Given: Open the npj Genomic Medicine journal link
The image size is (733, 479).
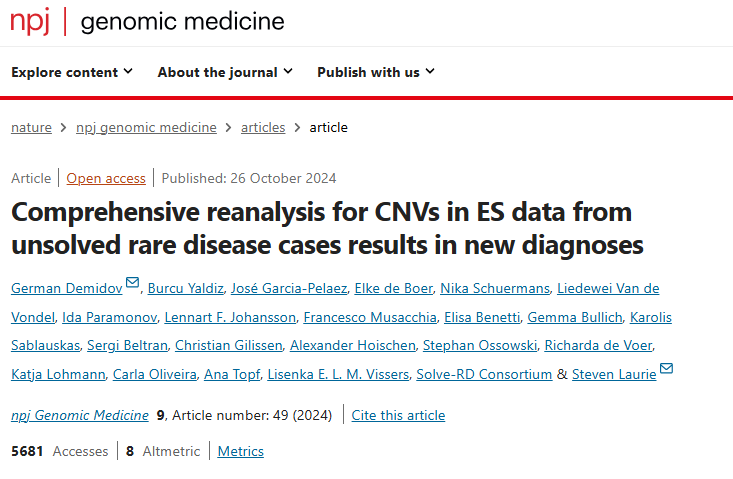Looking at the screenshot, I should click(79, 415).
